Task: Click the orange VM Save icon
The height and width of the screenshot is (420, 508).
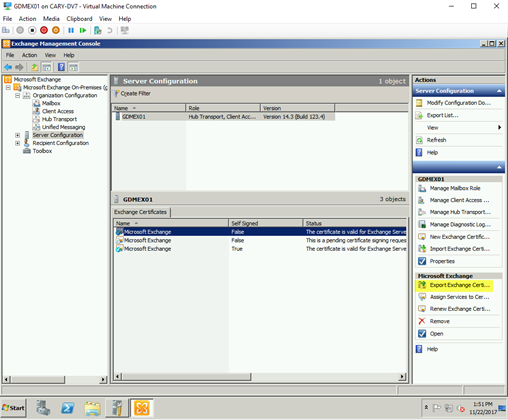Action: click(x=56, y=30)
